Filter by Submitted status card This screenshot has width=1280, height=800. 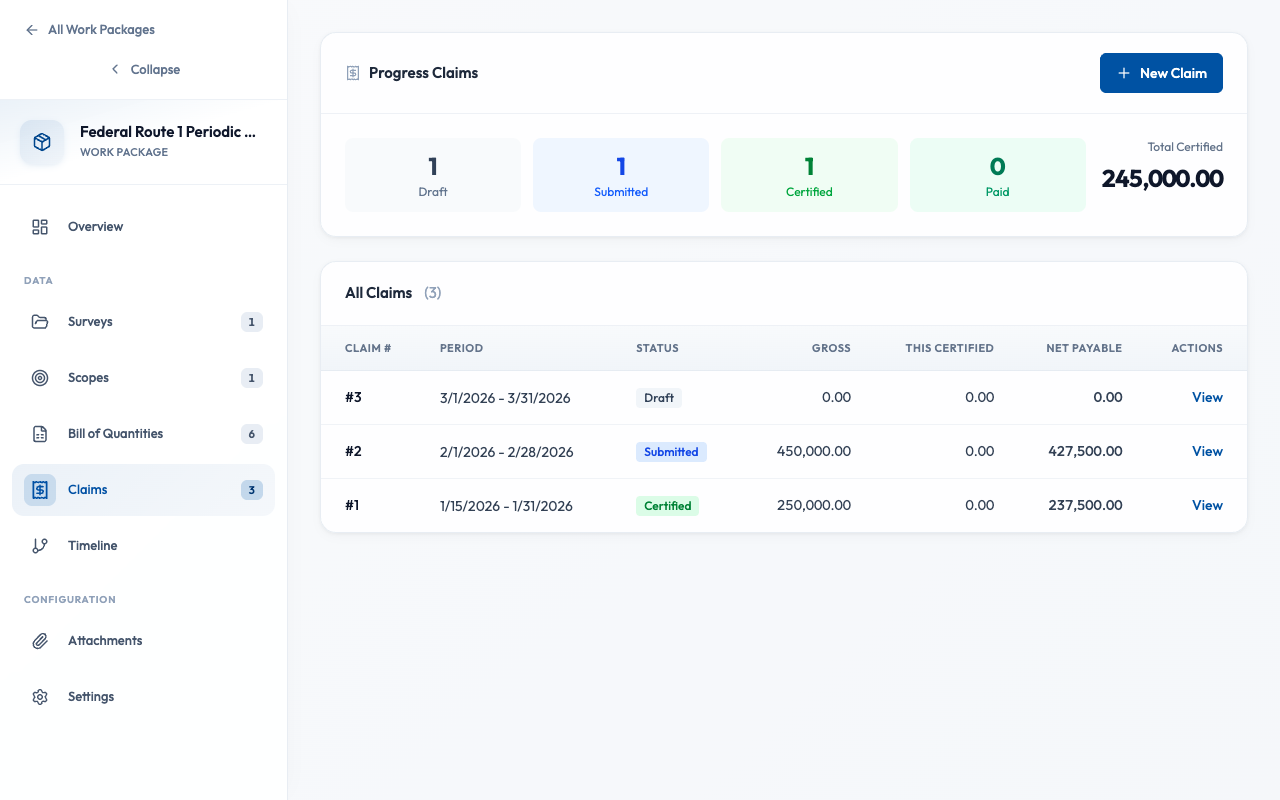(620, 175)
